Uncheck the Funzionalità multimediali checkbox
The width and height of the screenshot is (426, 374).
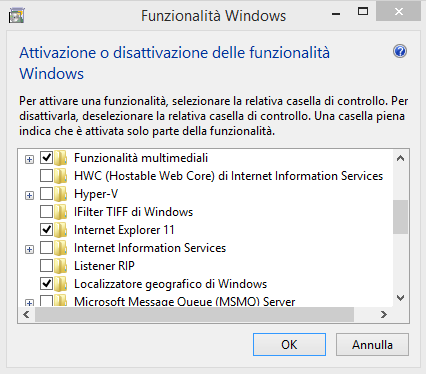pyautogui.click(x=46, y=157)
